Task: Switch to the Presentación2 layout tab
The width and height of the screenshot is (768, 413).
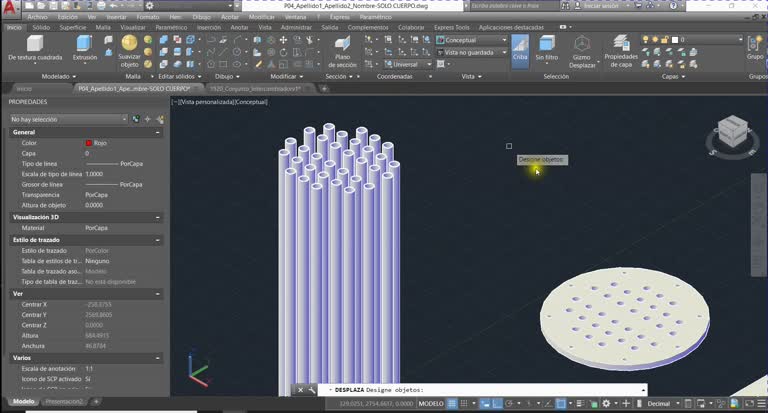Action: [x=64, y=401]
